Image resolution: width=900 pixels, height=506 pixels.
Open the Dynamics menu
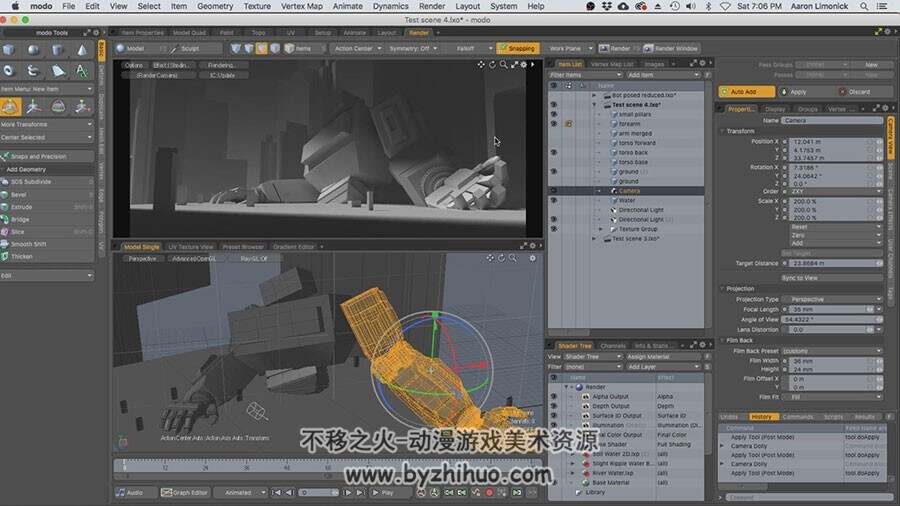390,6
